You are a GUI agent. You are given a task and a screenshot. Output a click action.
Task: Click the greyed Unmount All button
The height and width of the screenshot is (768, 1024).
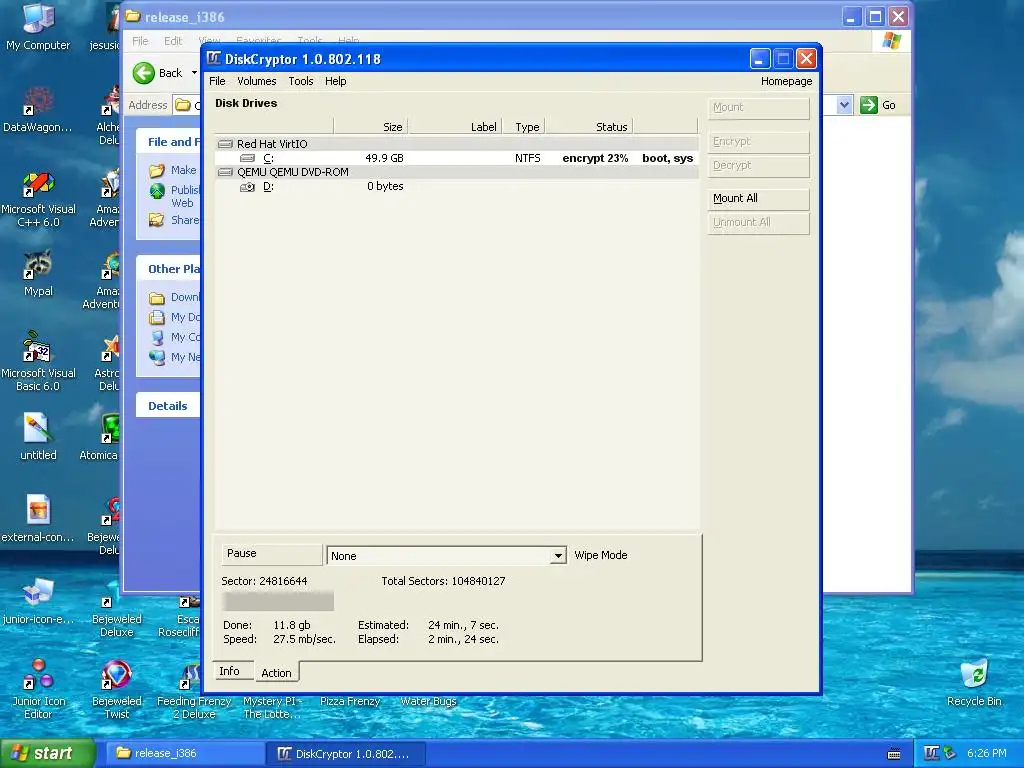click(x=759, y=222)
